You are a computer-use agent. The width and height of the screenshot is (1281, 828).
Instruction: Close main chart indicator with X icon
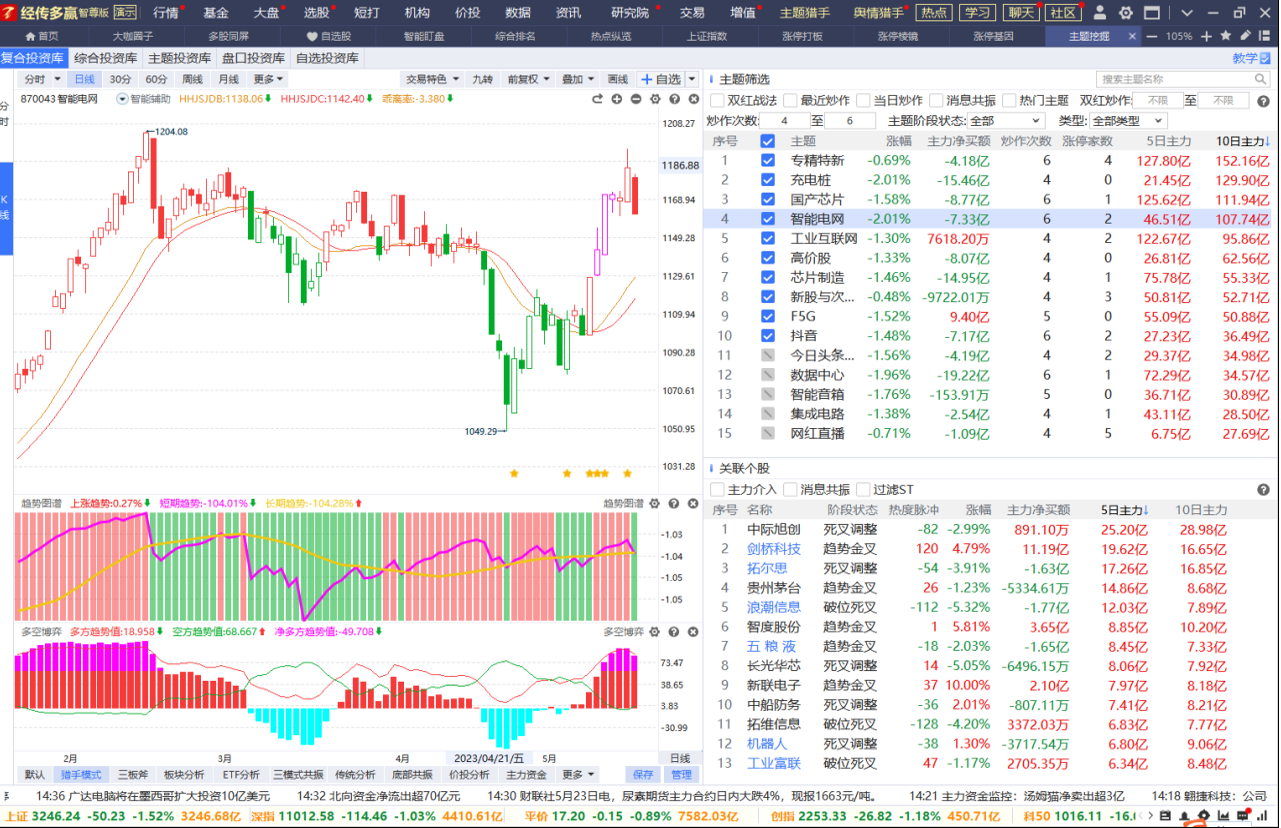[692, 99]
